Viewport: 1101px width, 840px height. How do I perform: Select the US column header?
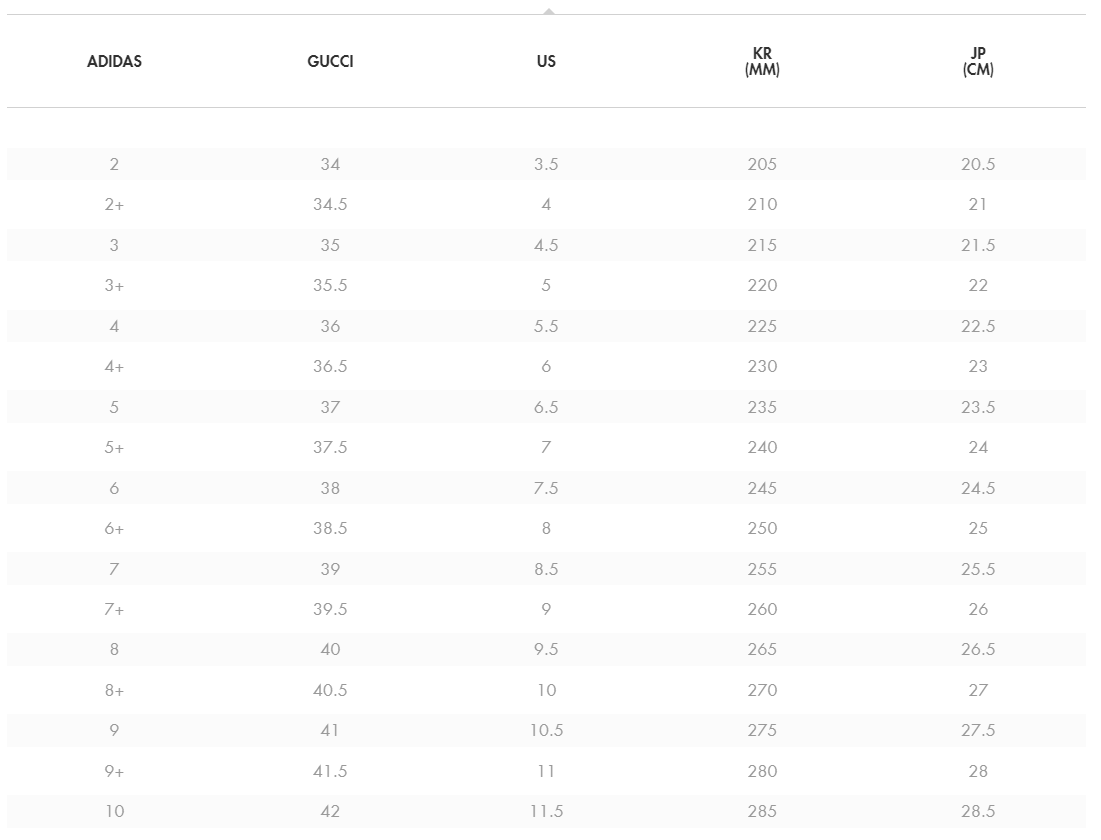546,62
